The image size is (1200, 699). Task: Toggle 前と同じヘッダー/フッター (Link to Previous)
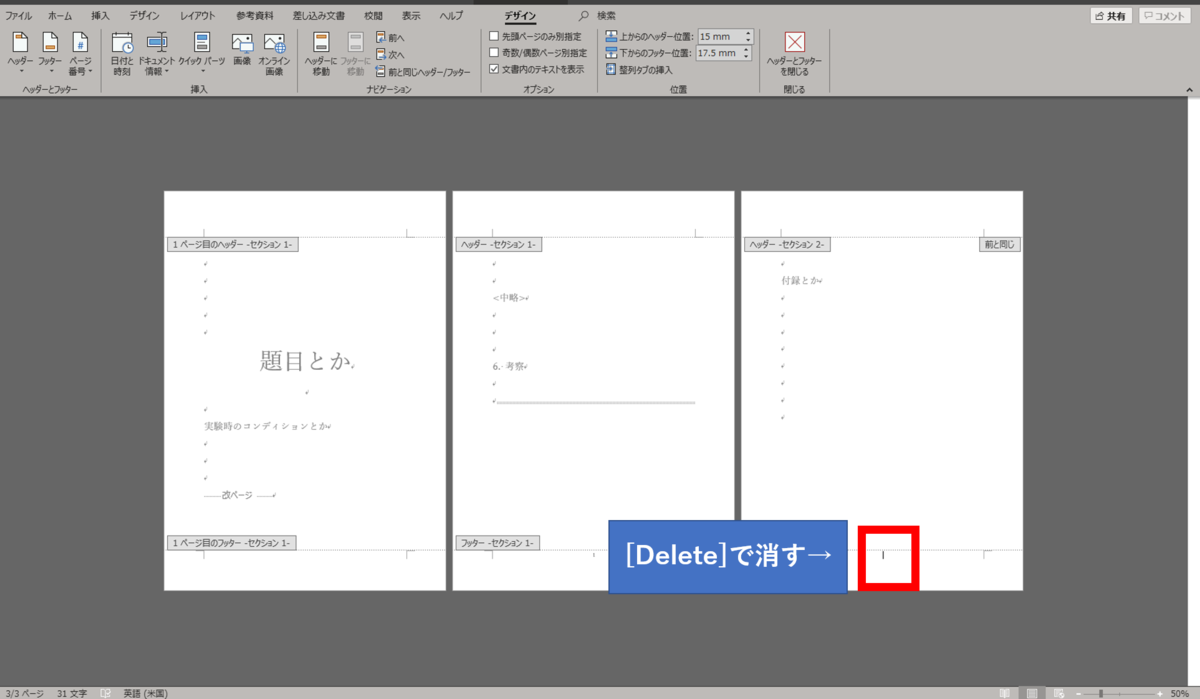tap(423, 71)
